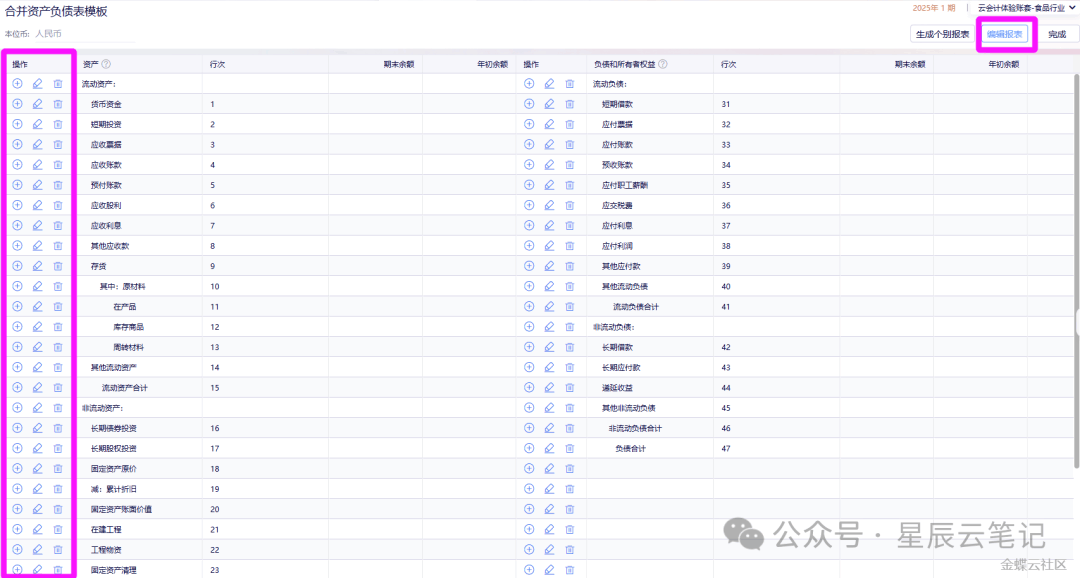
Task: Click help icon next to 资产 header
Action: [x=106, y=64]
